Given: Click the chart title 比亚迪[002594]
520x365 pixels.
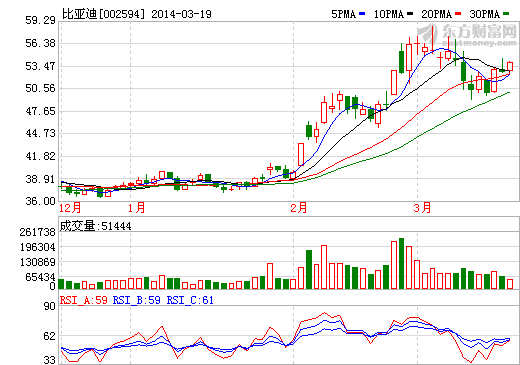Looking at the screenshot, I should coord(104,14).
